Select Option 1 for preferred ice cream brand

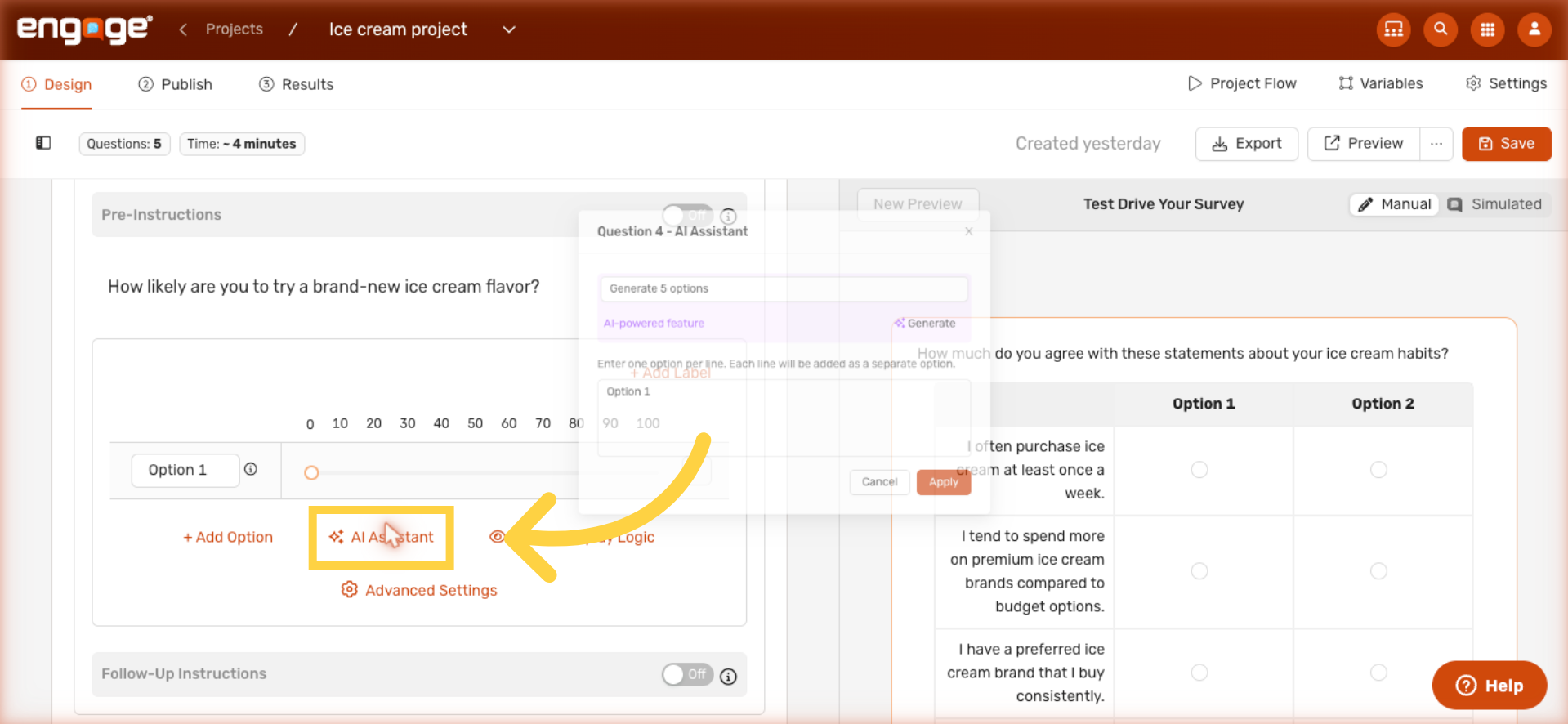pyautogui.click(x=1199, y=672)
